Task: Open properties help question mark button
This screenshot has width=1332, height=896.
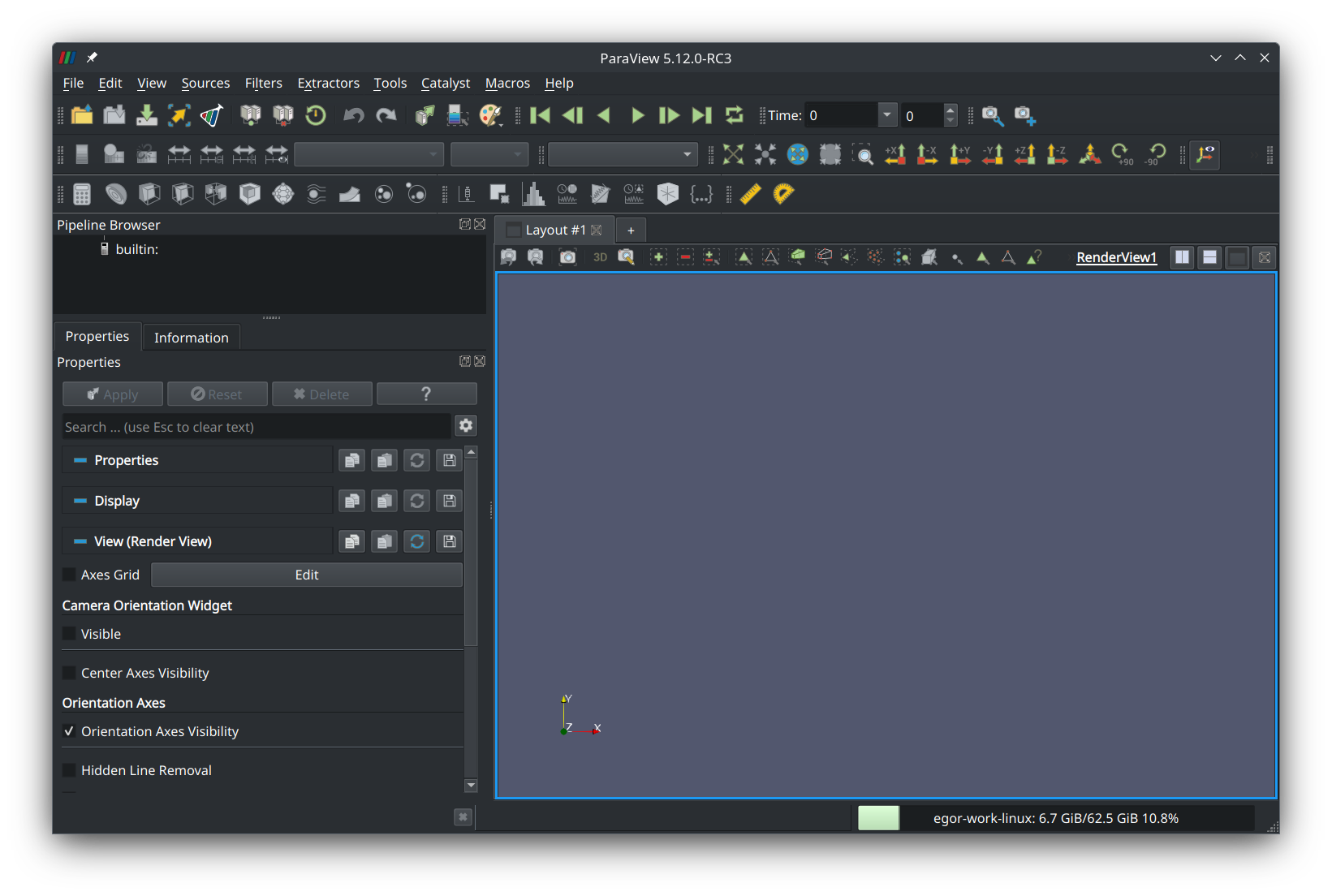Action: click(x=426, y=394)
